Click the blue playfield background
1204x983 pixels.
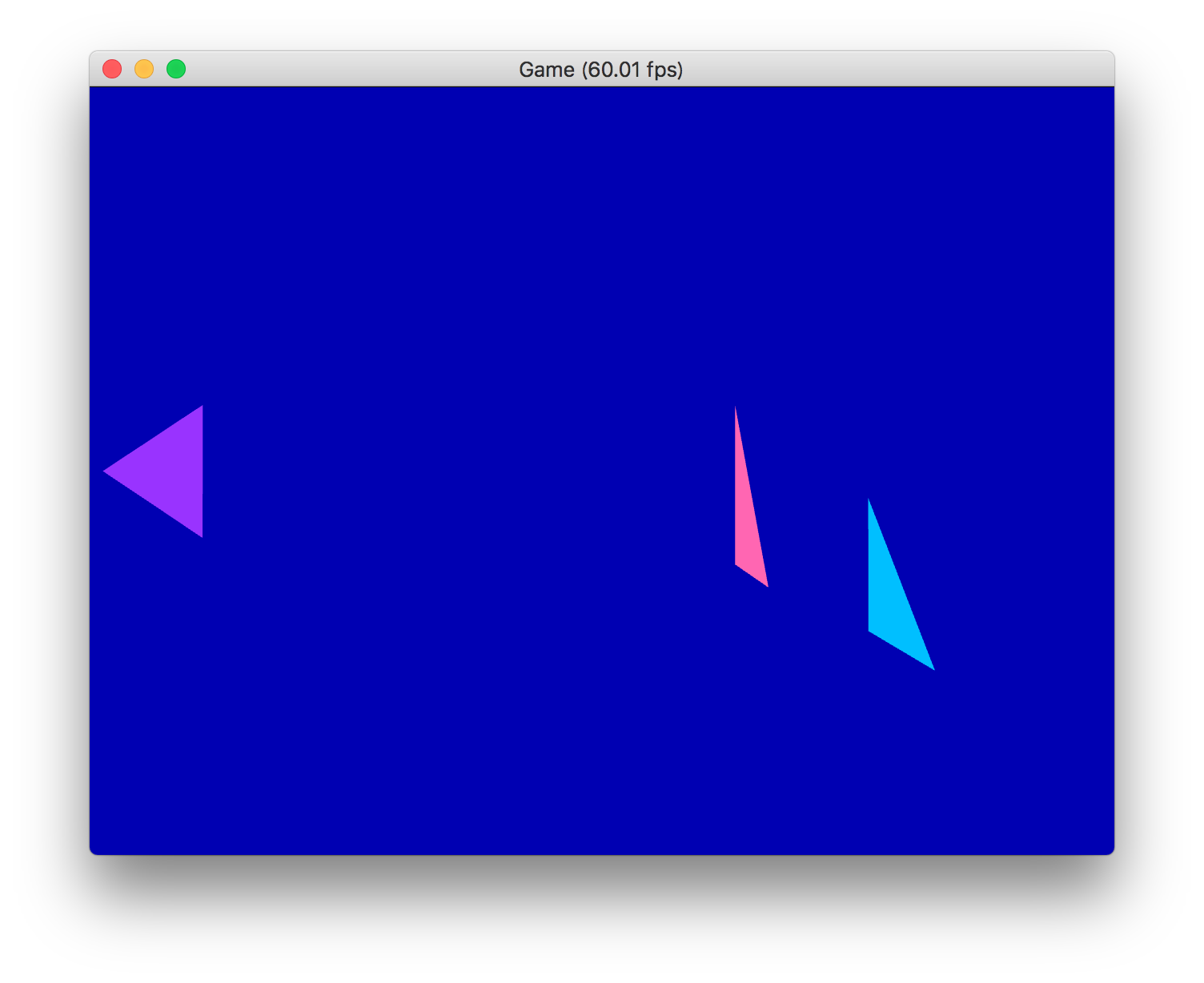[480, 240]
